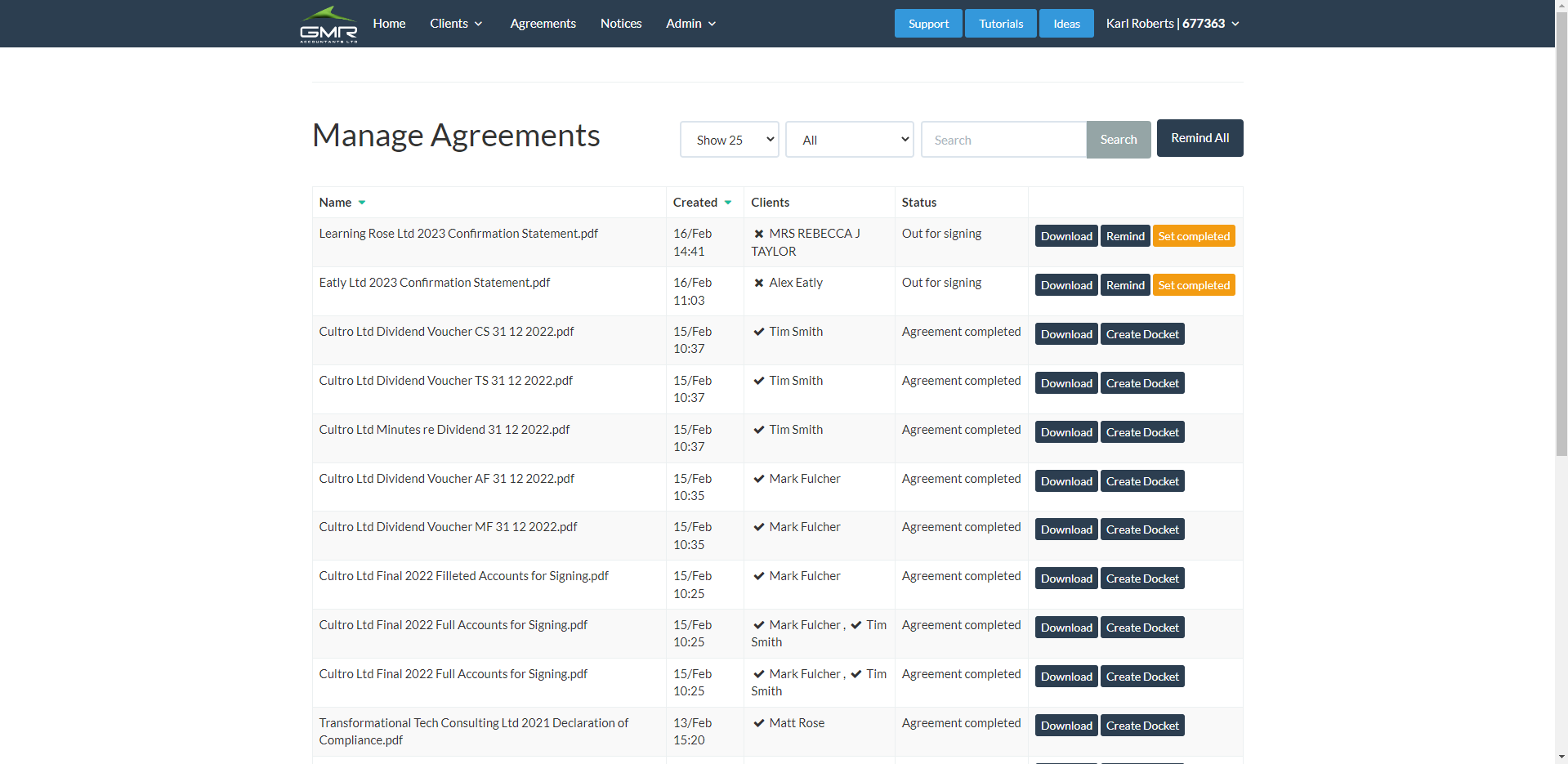The image size is (1568, 764).
Task: Open the All status filter dropdown
Action: click(x=850, y=140)
